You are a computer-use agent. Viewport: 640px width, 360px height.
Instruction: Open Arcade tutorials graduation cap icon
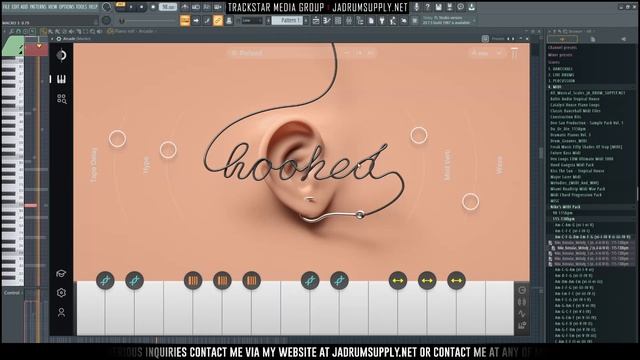(61, 273)
